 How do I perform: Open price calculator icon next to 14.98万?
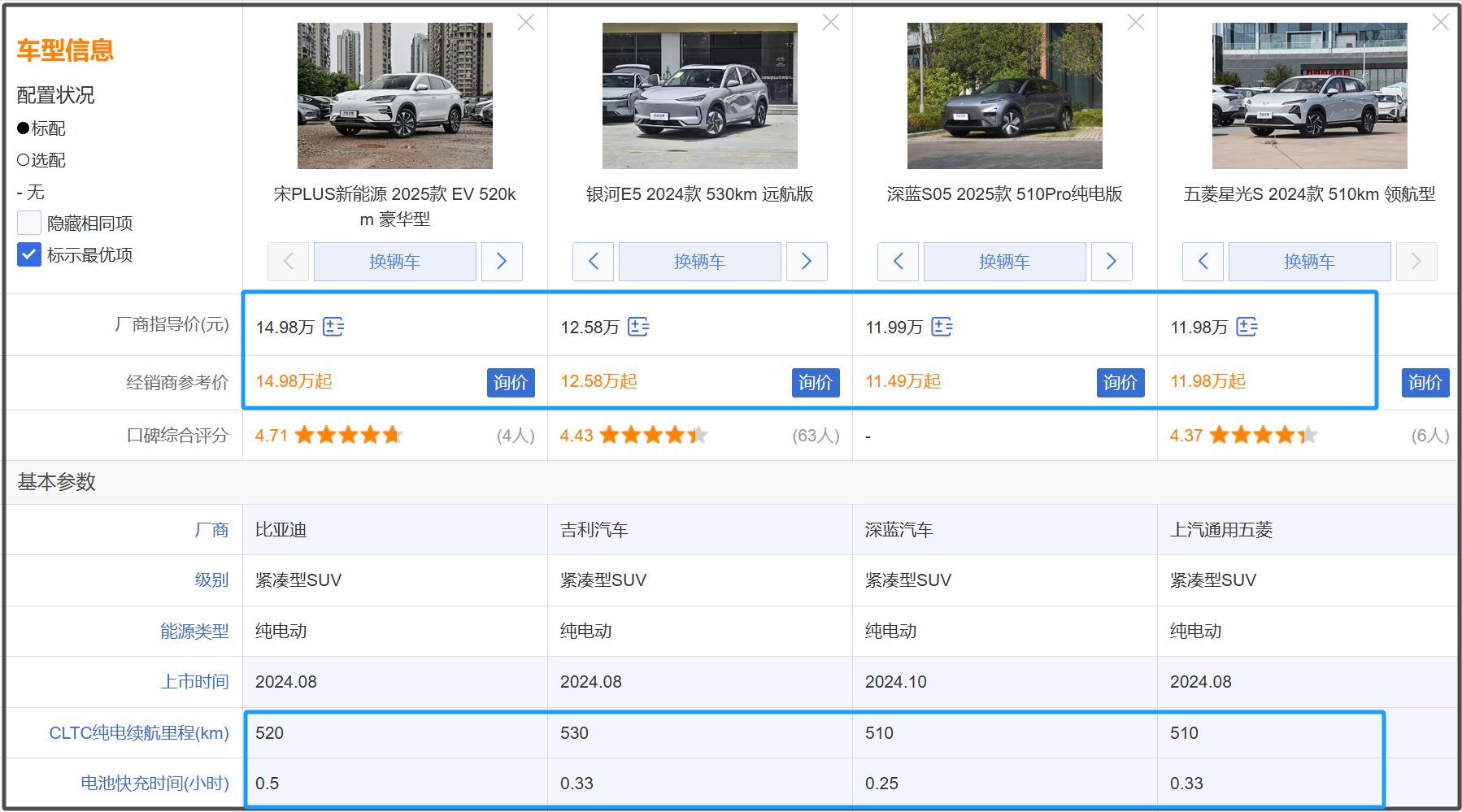coord(333,327)
